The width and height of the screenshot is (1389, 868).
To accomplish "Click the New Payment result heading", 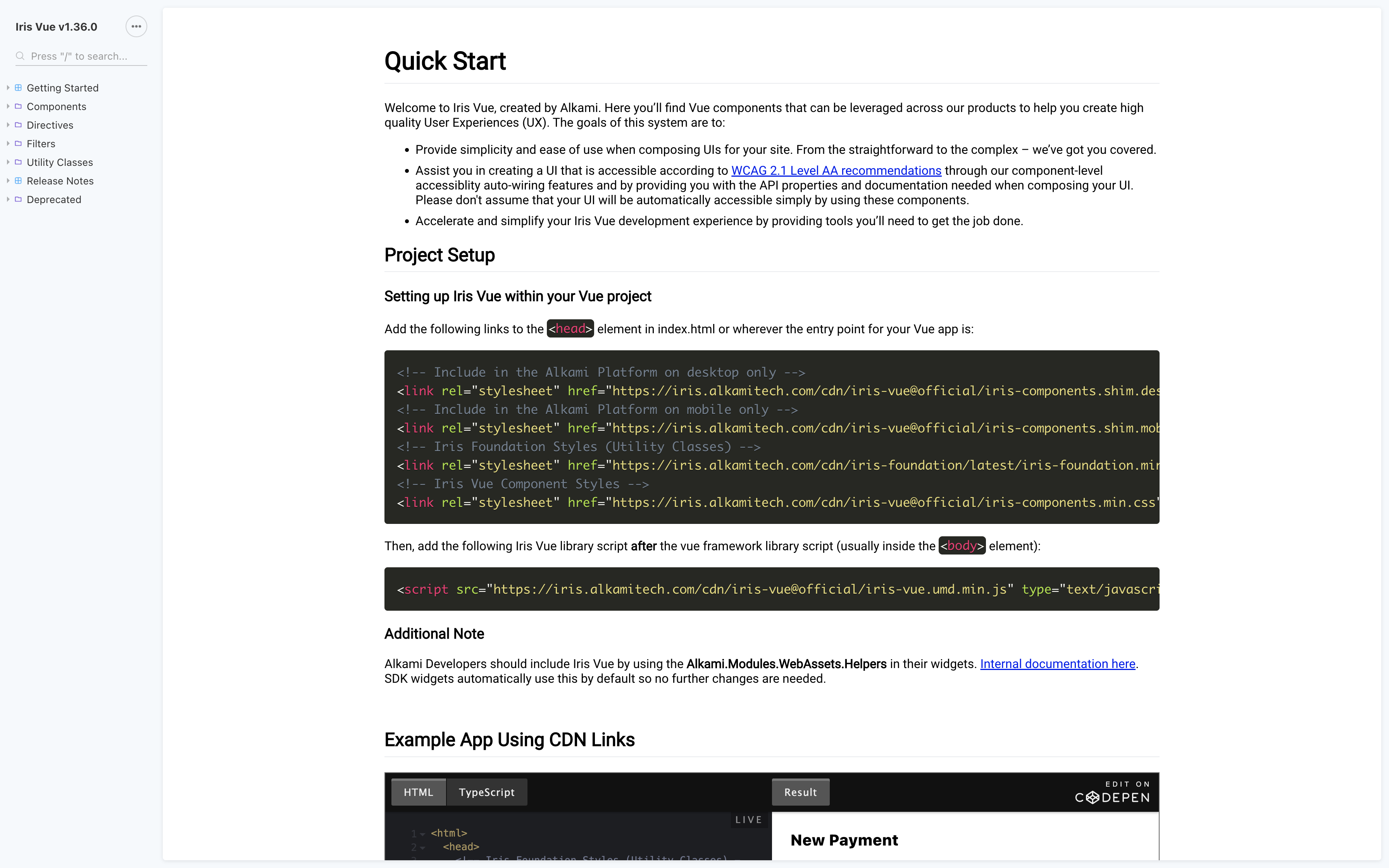I will click(x=844, y=840).
